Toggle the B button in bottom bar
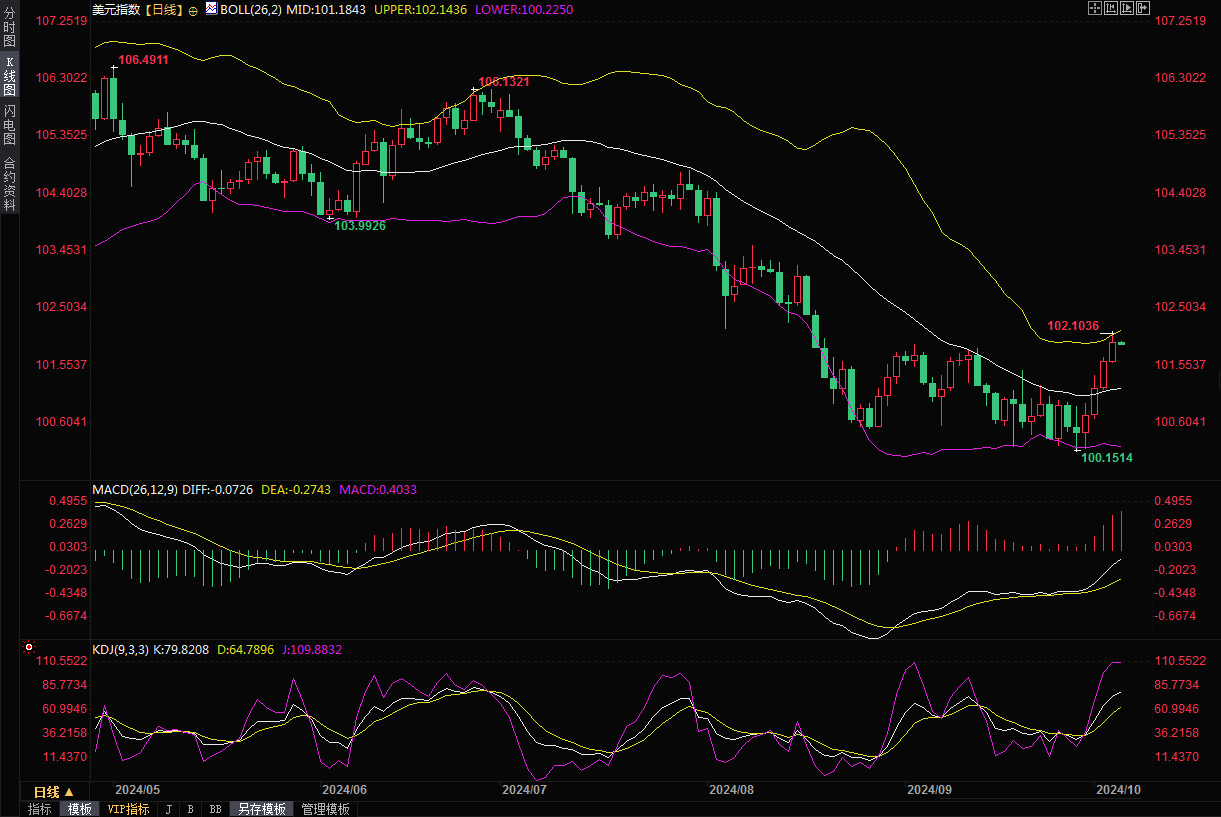This screenshot has width=1221, height=817. coord(190,809)
